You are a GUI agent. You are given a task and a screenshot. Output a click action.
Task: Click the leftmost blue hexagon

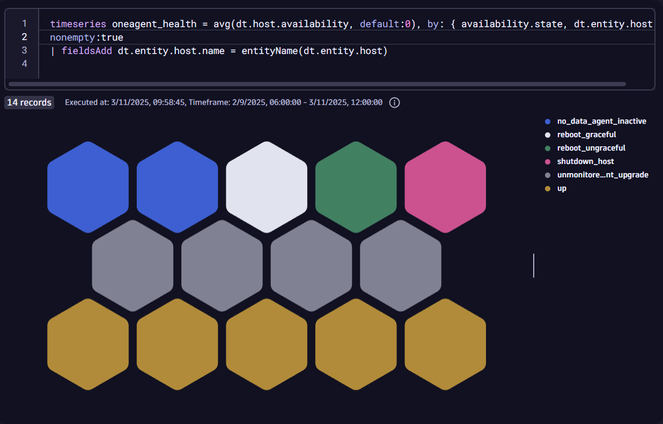[88, 186]
